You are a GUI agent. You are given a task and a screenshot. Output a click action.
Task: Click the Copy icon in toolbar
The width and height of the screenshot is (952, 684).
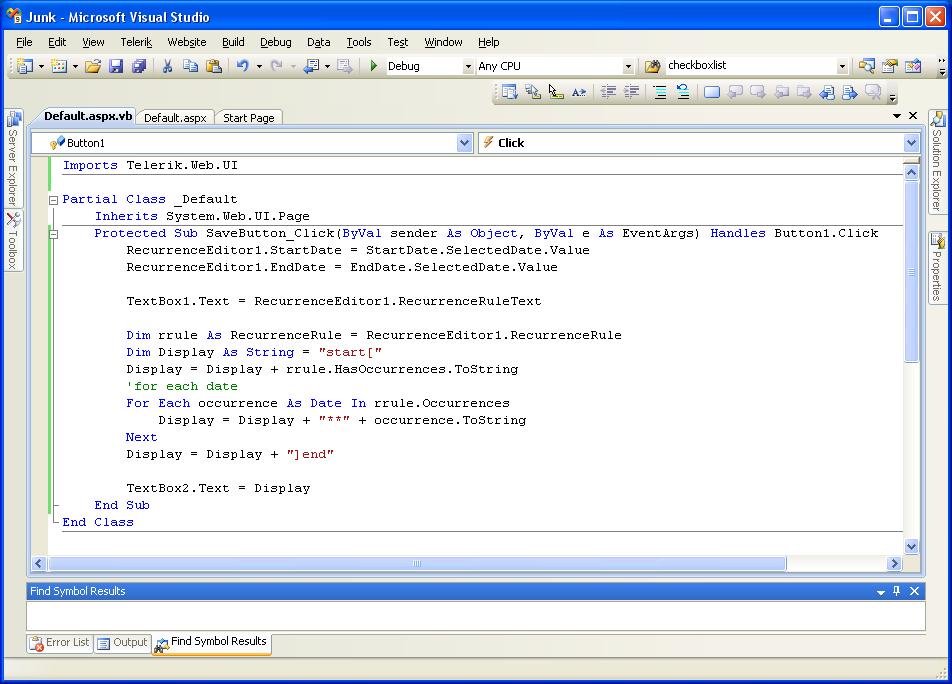[x=190, y=66]
